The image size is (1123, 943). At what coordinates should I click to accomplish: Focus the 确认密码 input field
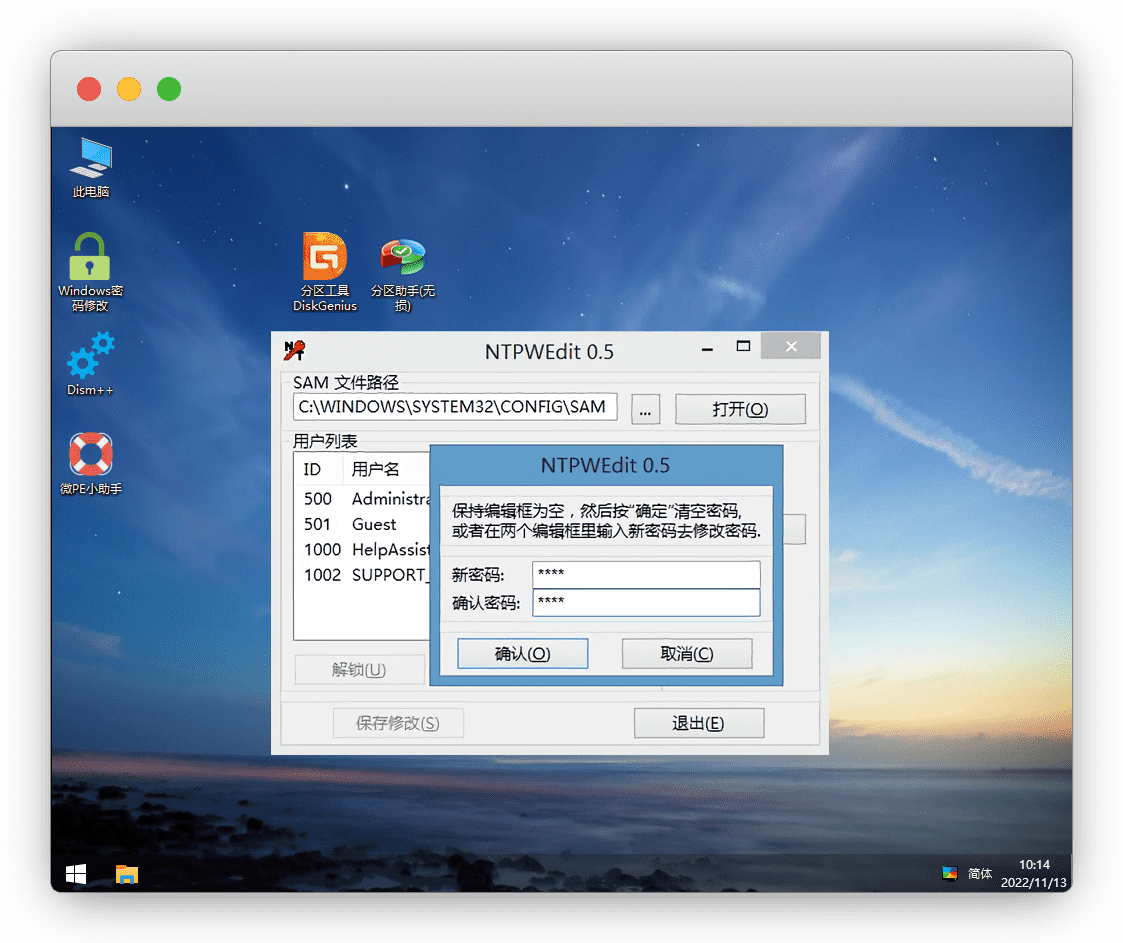pyautogui.click(x=646, y=602)
